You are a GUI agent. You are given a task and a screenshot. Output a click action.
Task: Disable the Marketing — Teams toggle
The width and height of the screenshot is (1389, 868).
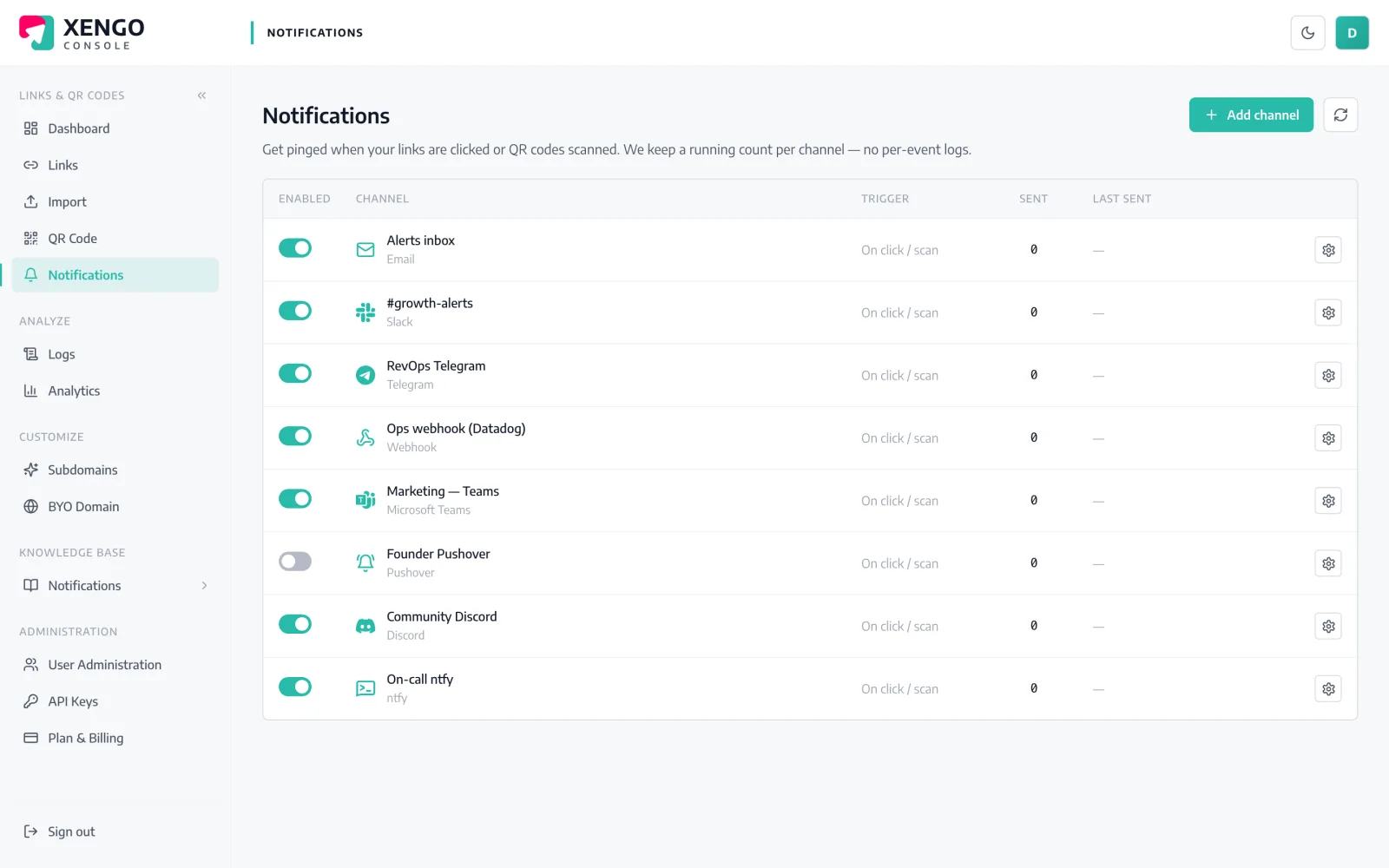coord(295,498)
